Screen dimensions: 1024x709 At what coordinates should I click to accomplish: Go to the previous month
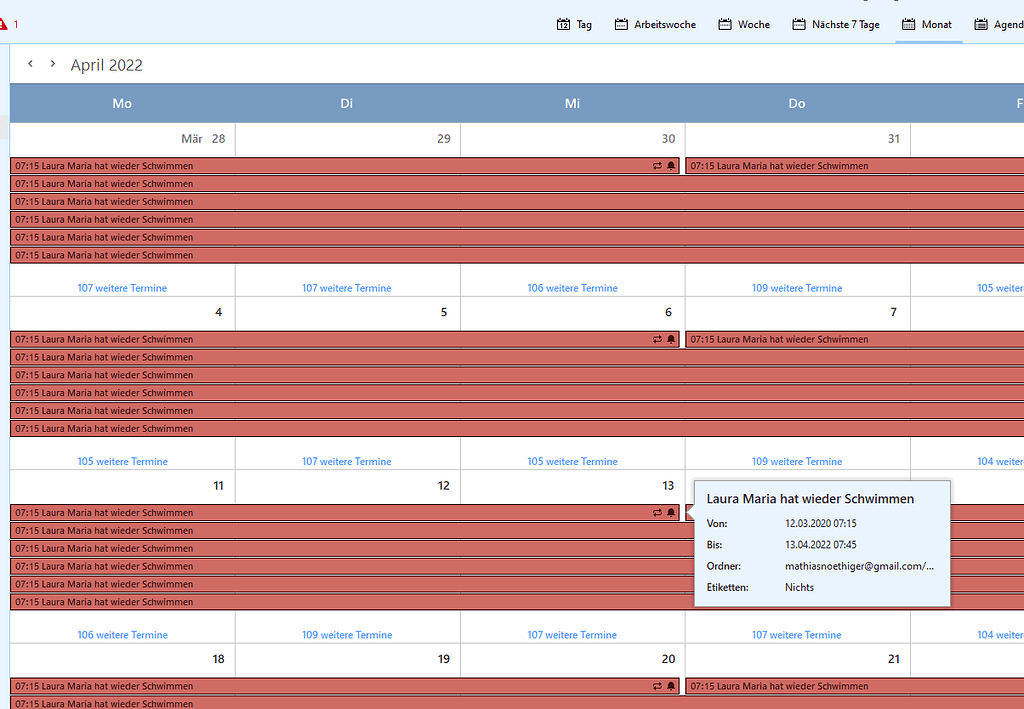click(30, 64)
